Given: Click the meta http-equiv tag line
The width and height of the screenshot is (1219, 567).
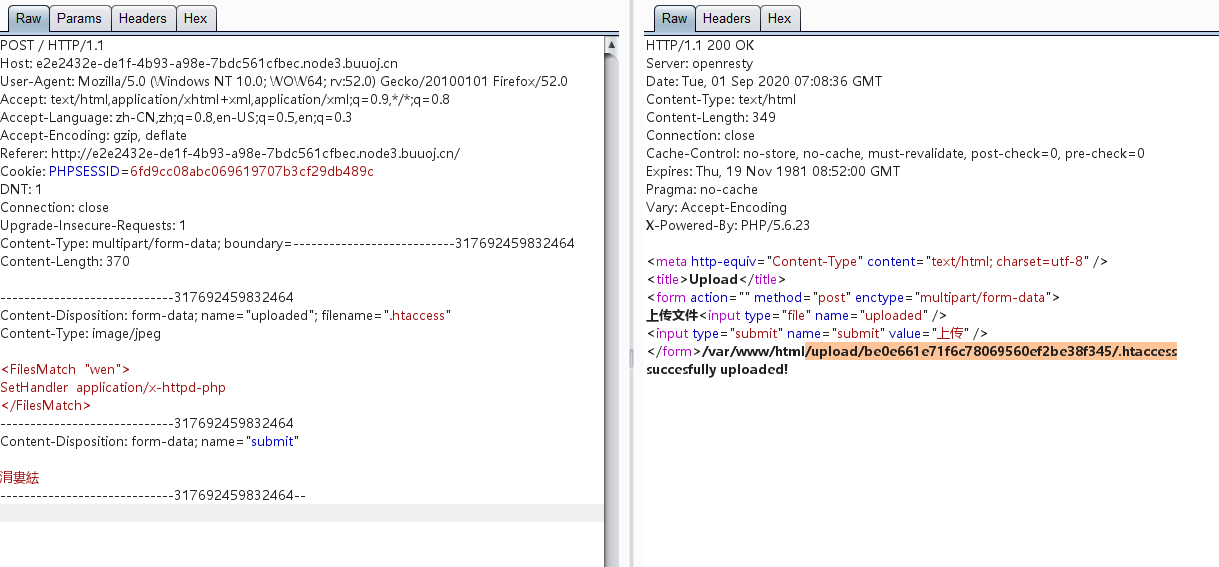Looking at the screenshot, I should [877, 261].
